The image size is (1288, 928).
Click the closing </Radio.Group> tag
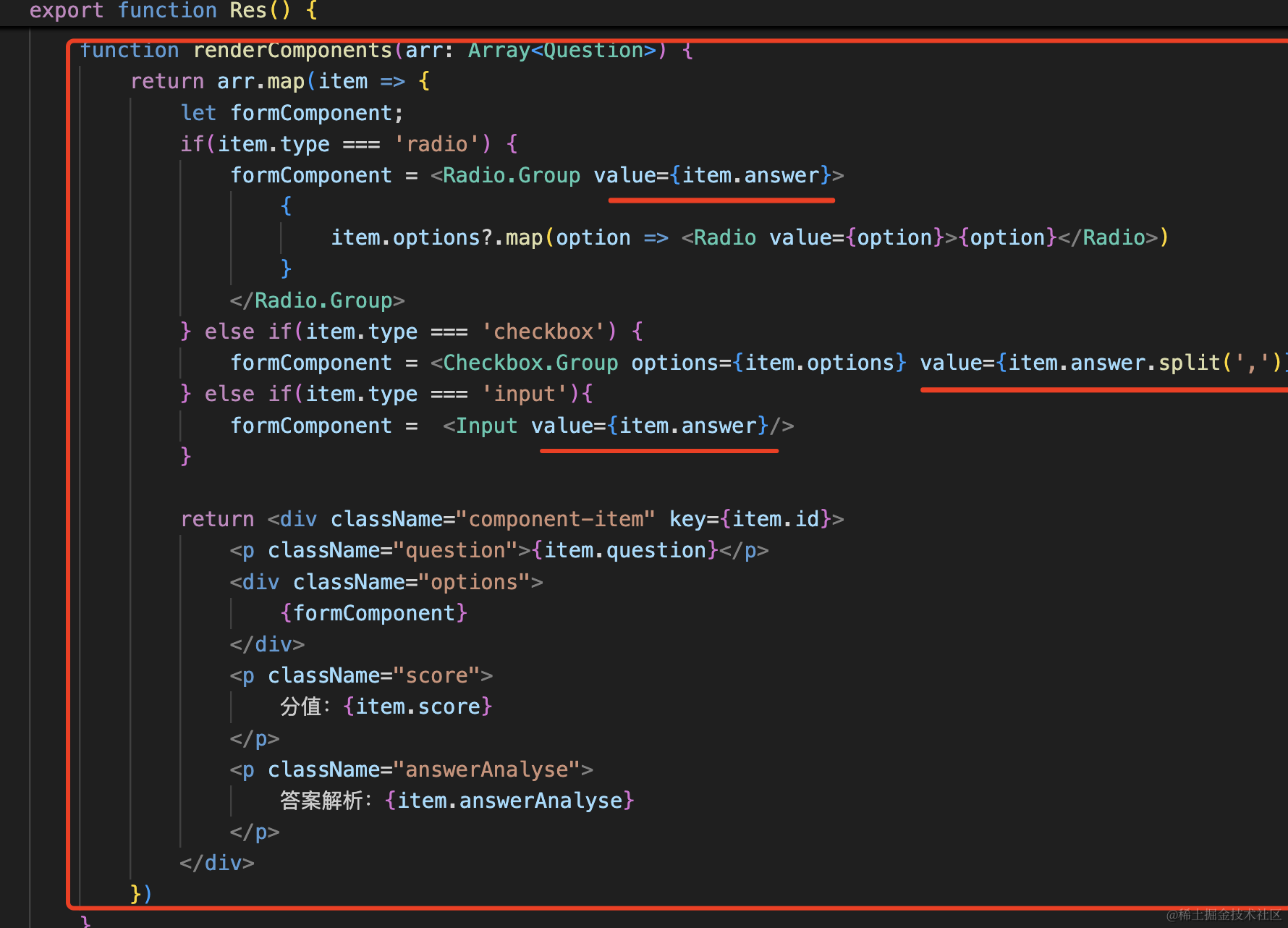coord(317,300)
